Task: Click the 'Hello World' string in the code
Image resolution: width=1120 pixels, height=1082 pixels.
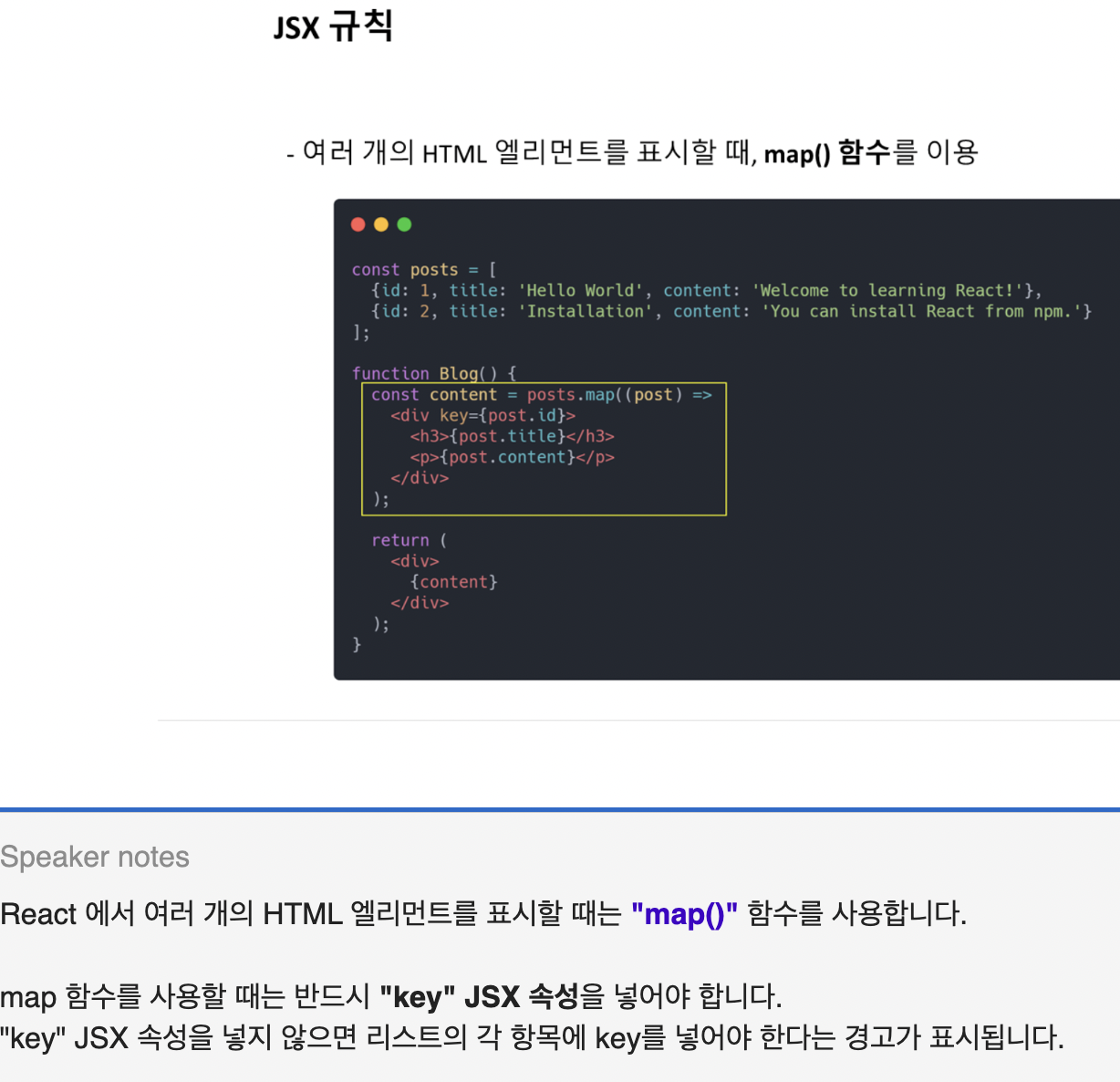Action: pyautogui.click(x=581, y=291)
